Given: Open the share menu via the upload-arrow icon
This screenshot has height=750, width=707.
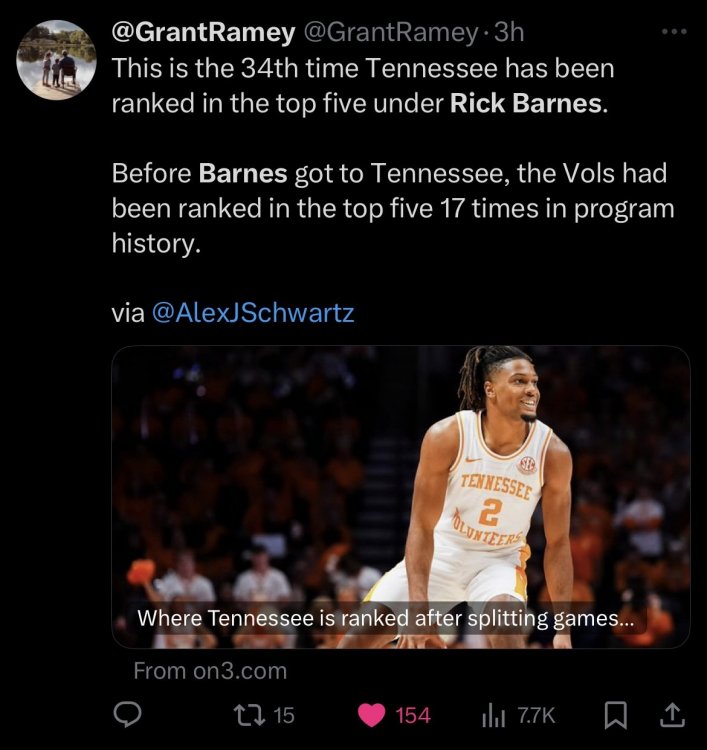Looking at the screenshot, I should (673, 714).
